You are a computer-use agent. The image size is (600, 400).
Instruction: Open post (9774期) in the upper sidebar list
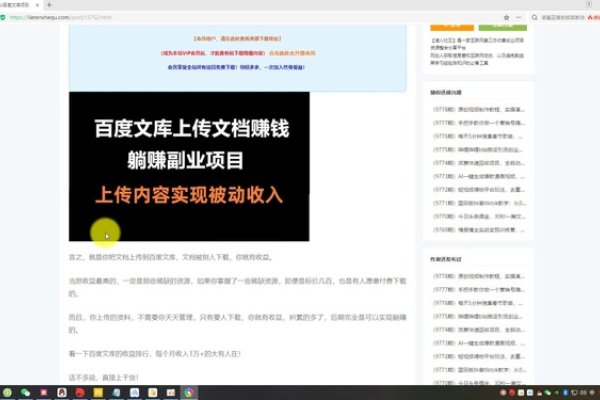coord(479,163)
